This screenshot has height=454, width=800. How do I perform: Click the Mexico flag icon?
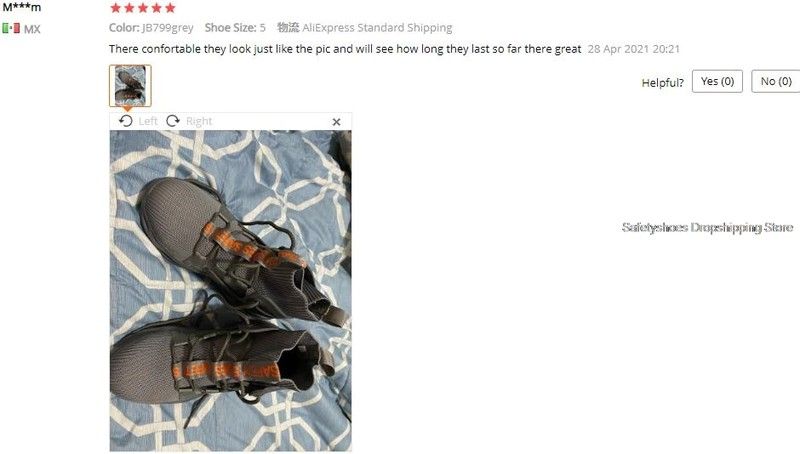coord(11,28)
